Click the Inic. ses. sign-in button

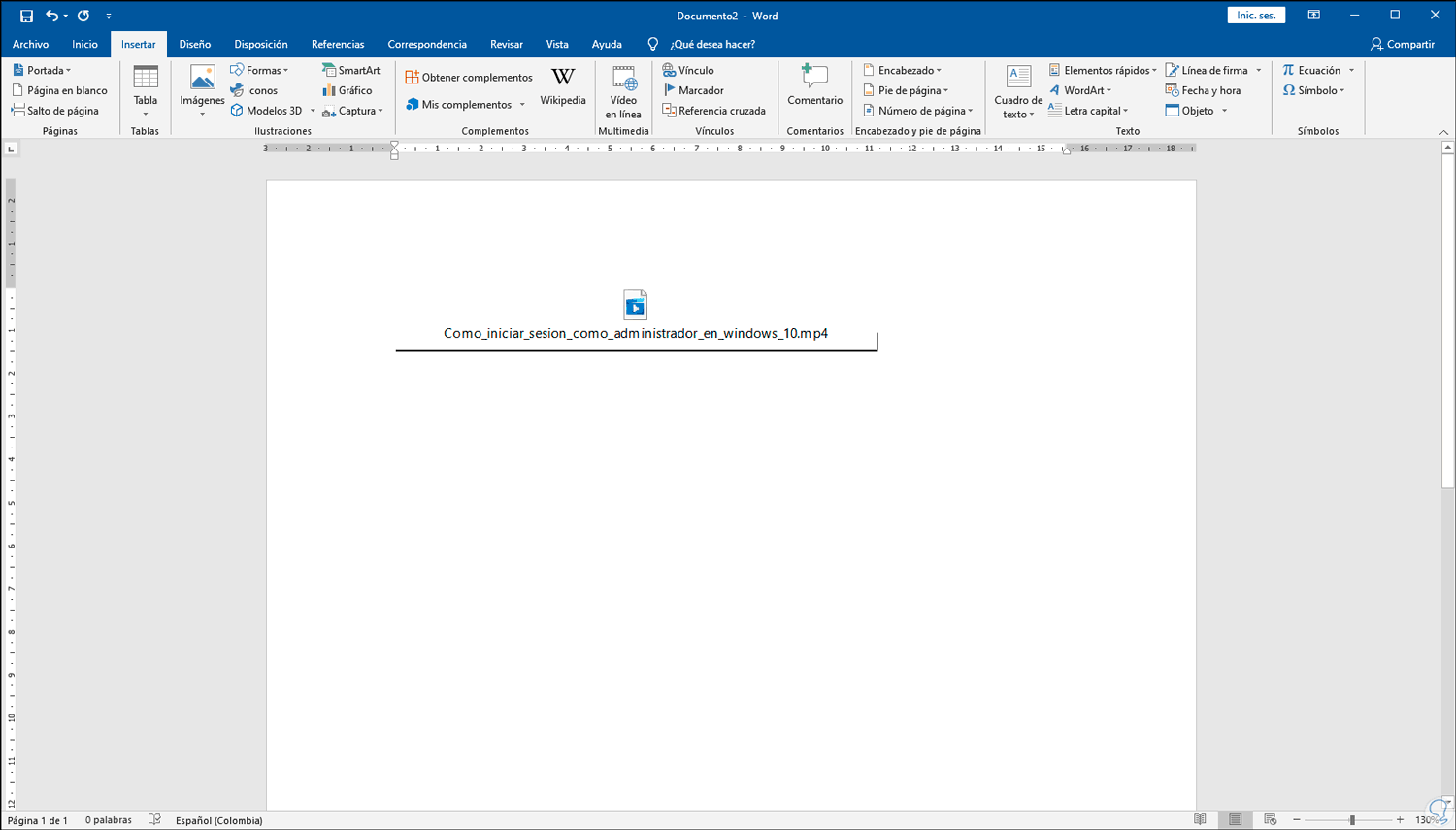pyautogui.click(x=1256, y=16)
